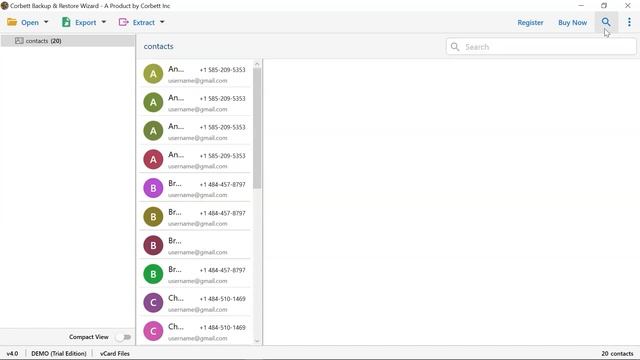Click the magnifier icon inside search box
Viewport: 640px width, 360px height.
click(455, 47)
